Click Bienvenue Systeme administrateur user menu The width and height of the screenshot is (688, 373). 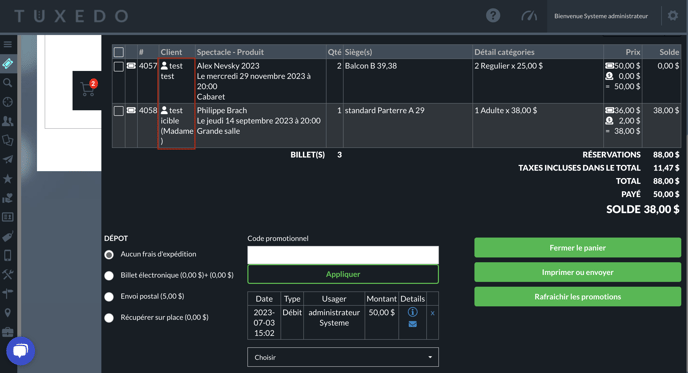[x=601, y=16]
